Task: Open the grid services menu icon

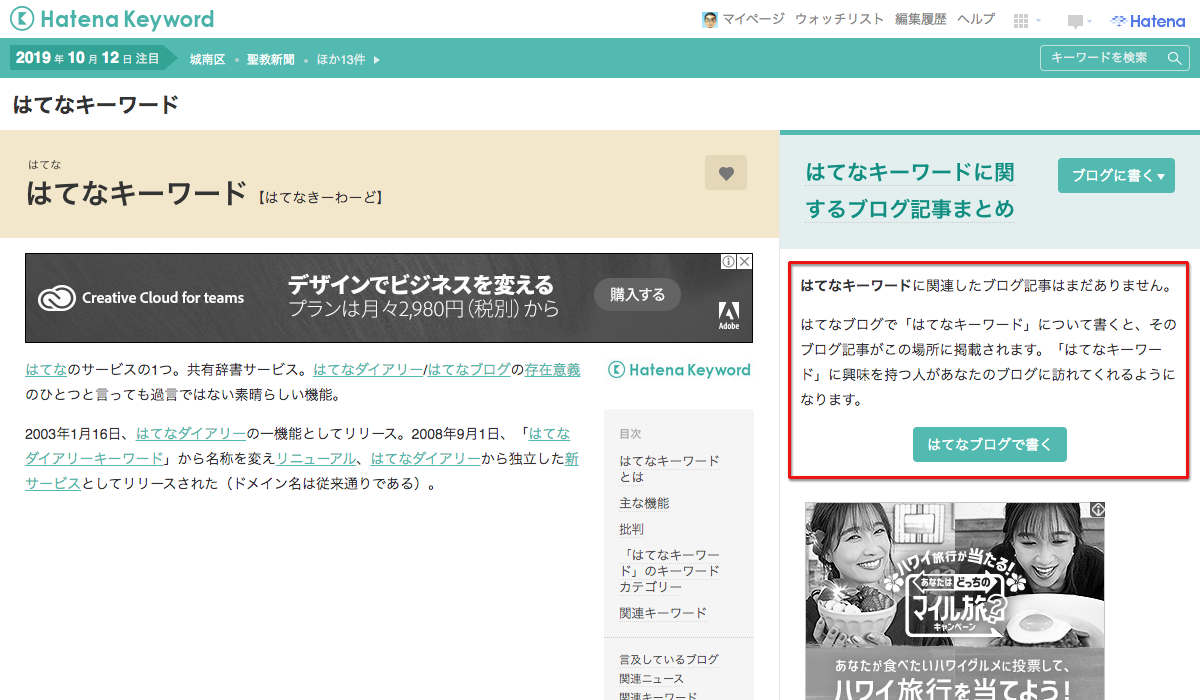Action: pos(1021,21)
